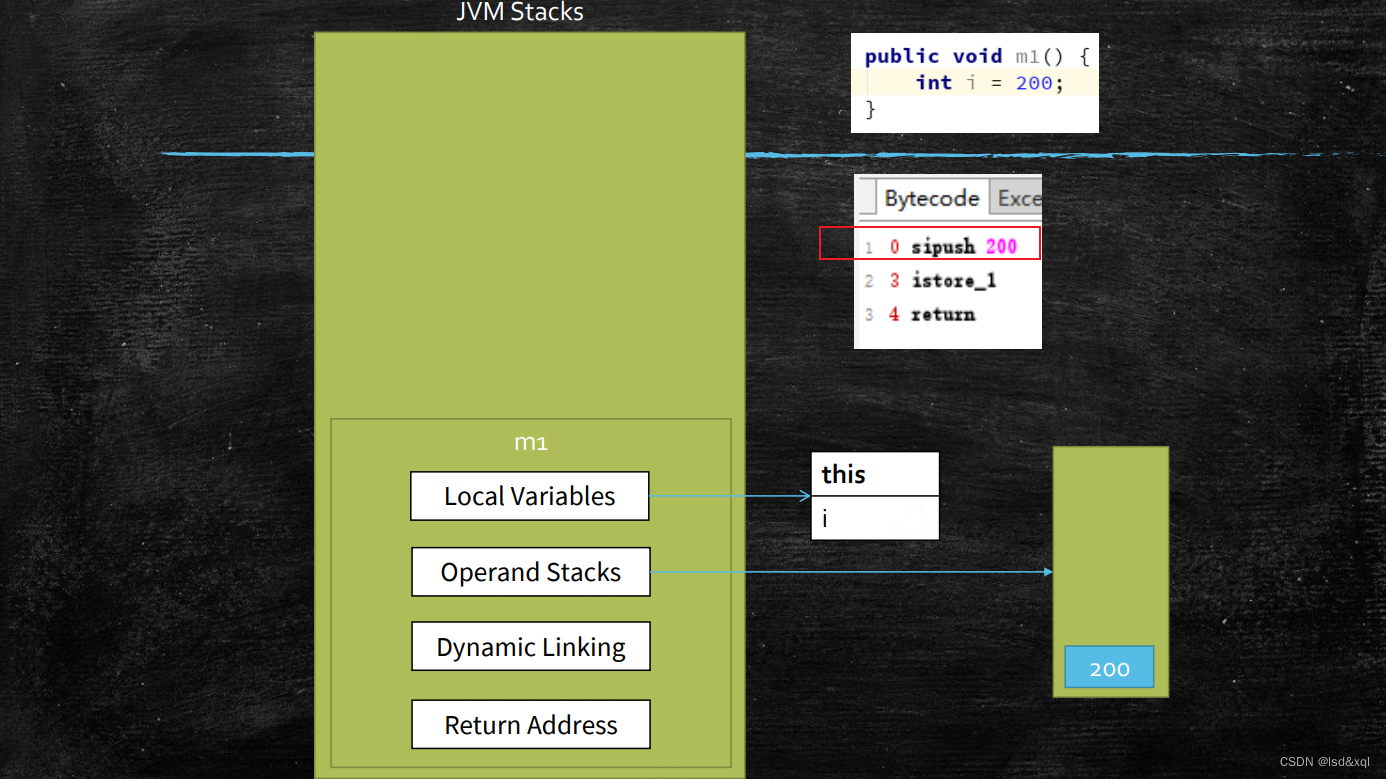Select the Return Address box
This screenshot has width=1386, height=779.
[531, 725]
